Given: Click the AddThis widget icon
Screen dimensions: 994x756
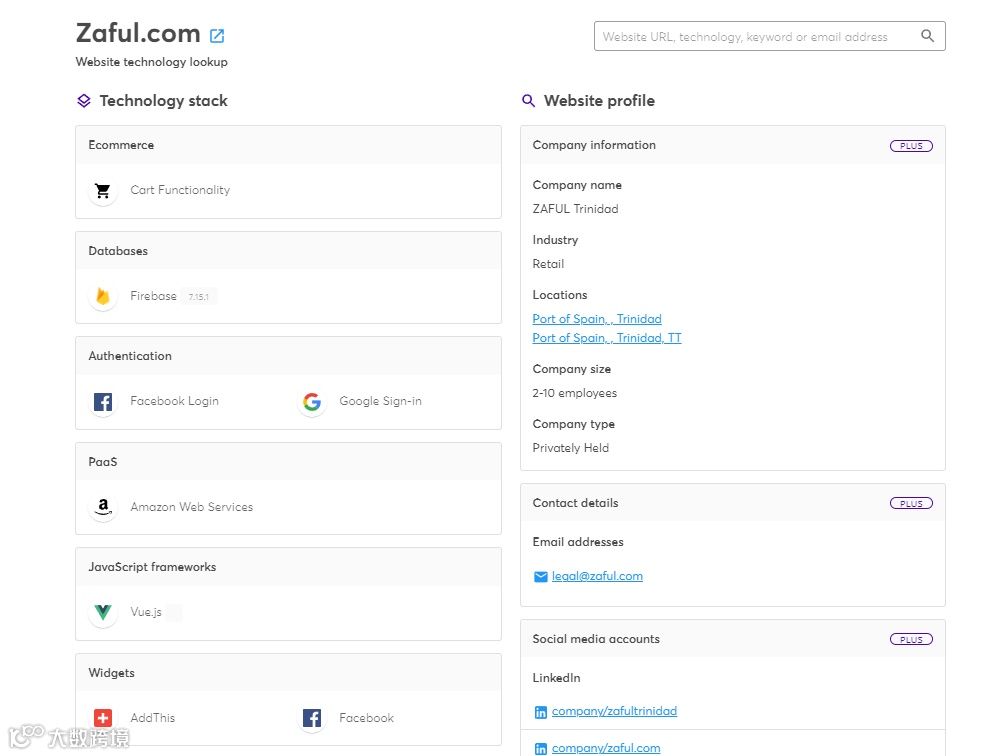Looking at the screenshot, I should pos(103,718).
